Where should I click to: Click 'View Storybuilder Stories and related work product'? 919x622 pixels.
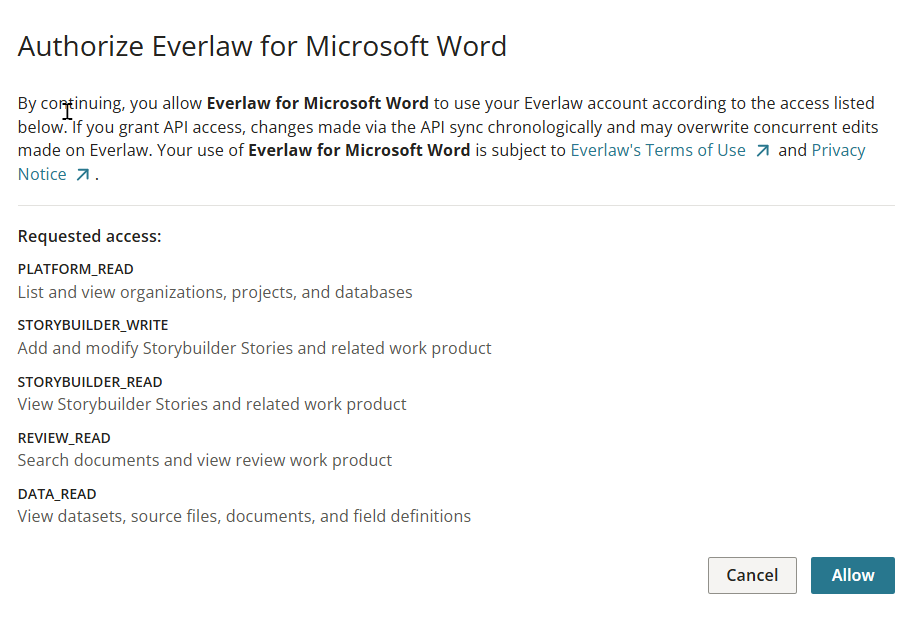pos(212,405)
